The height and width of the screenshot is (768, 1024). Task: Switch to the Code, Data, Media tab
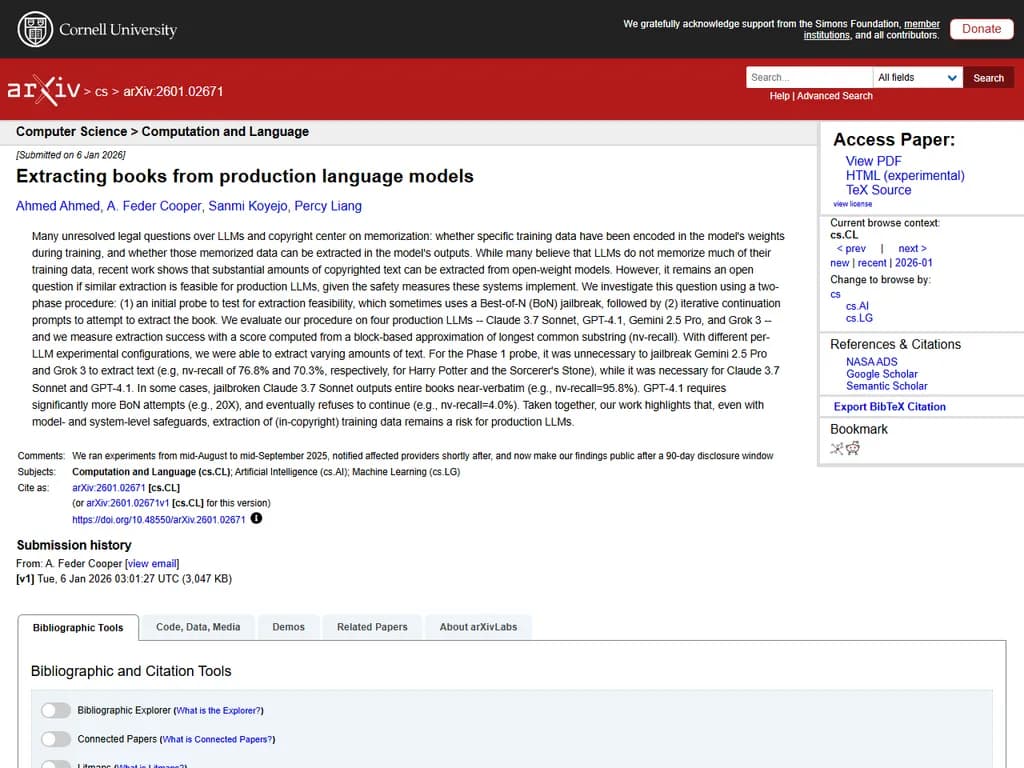click(x=198, y=627)
